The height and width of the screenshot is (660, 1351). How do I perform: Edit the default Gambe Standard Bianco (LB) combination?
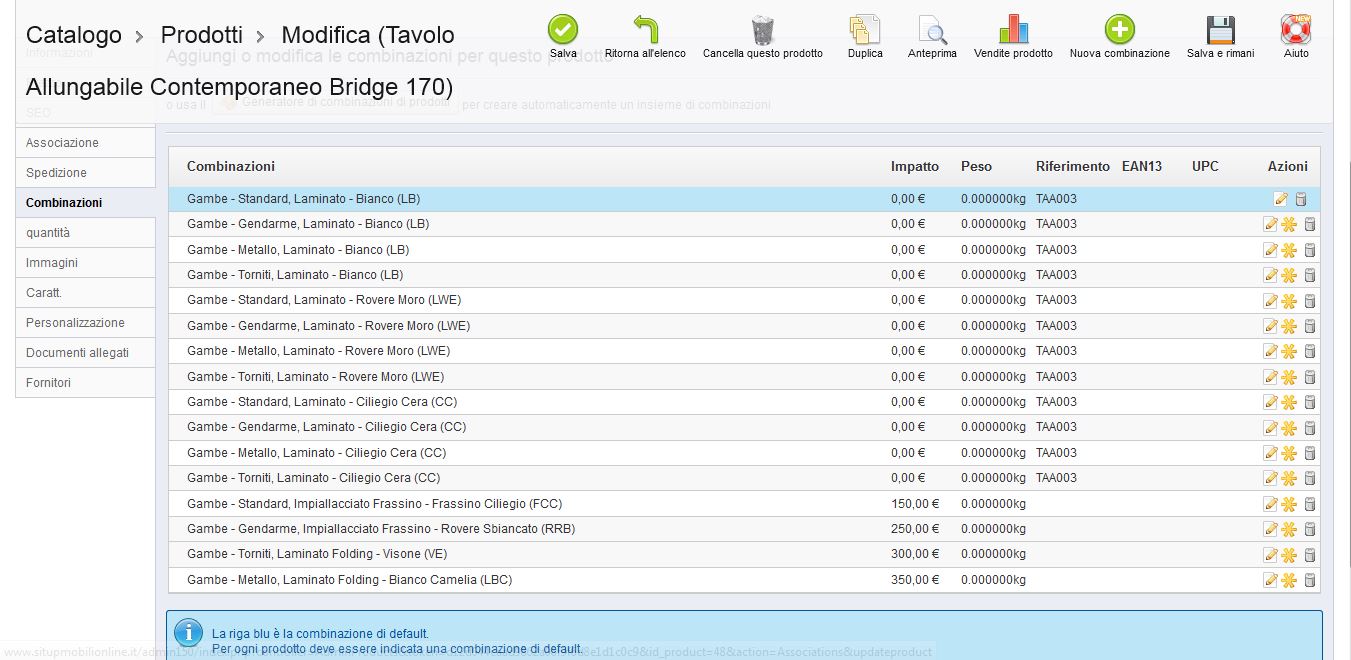1281,199
